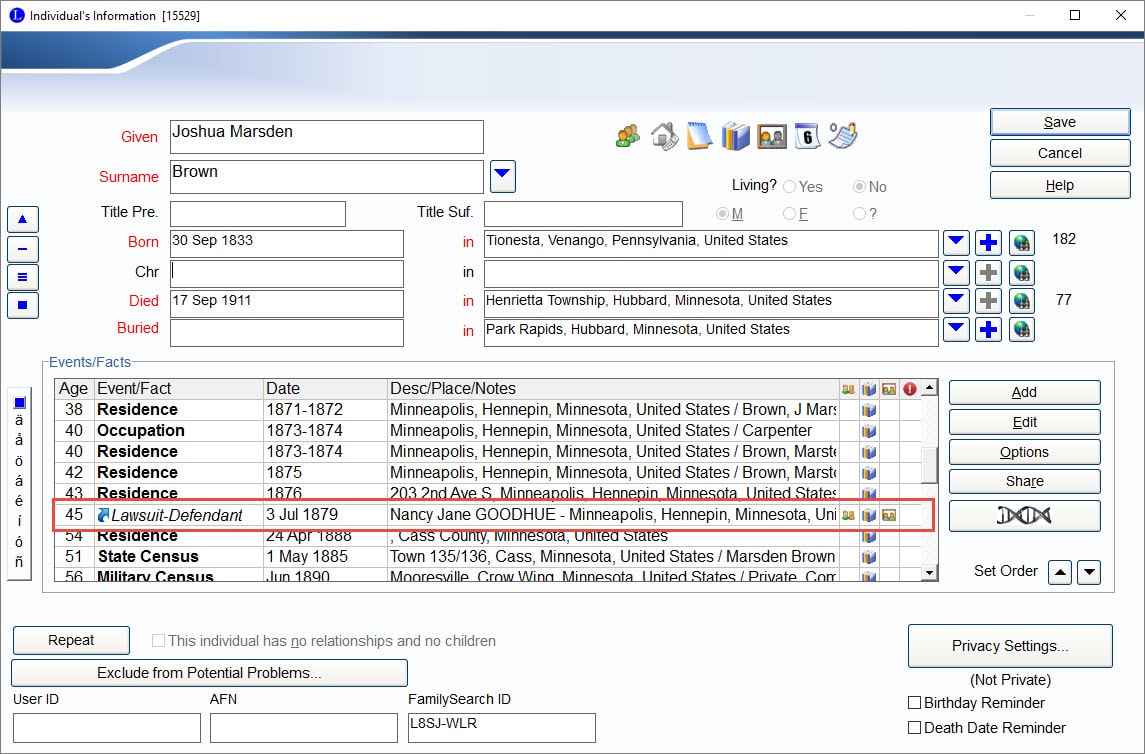Open Help
Viewport: 1145px width, 754px height.
(x=1060, y=185)
